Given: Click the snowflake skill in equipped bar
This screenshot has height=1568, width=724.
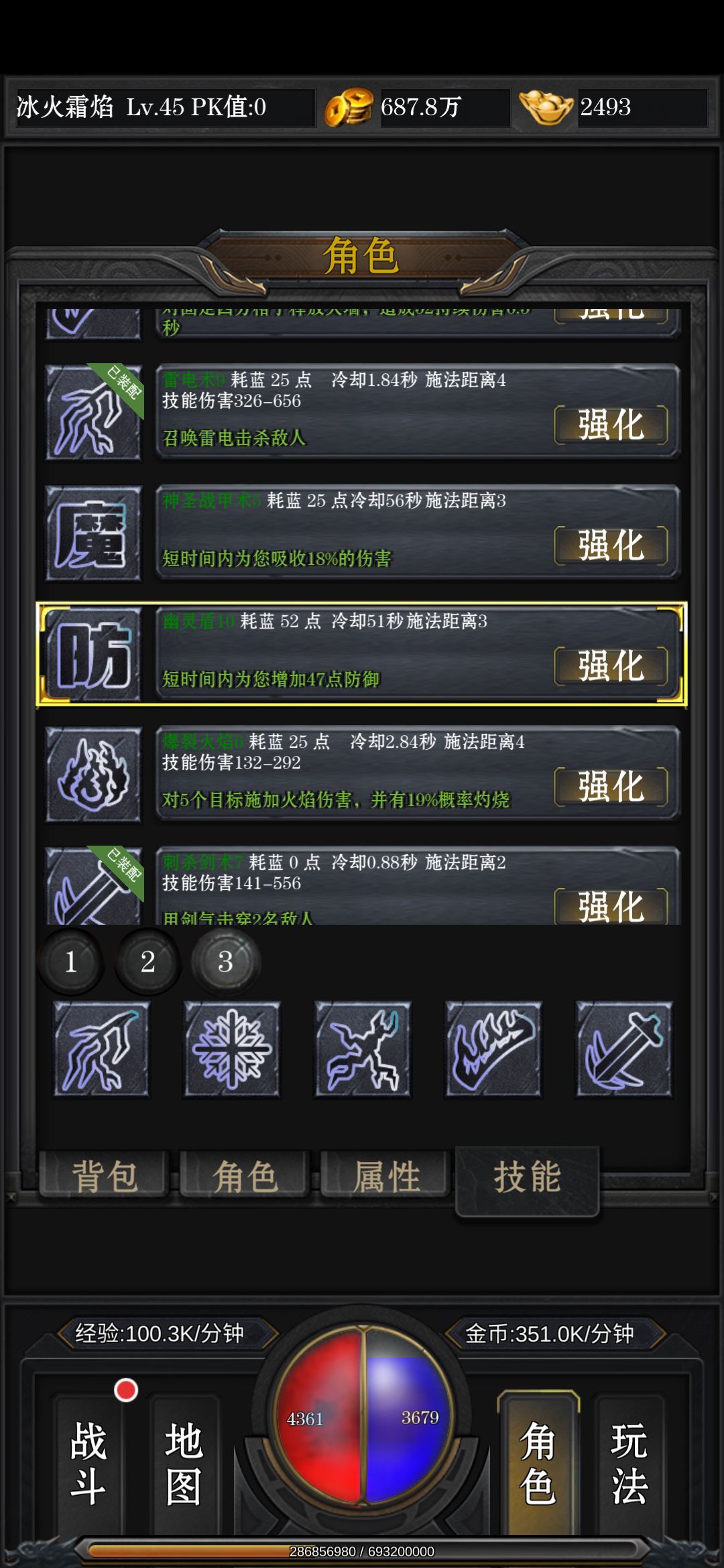Looking at the screenshot, I should (x=232, y=1049).
